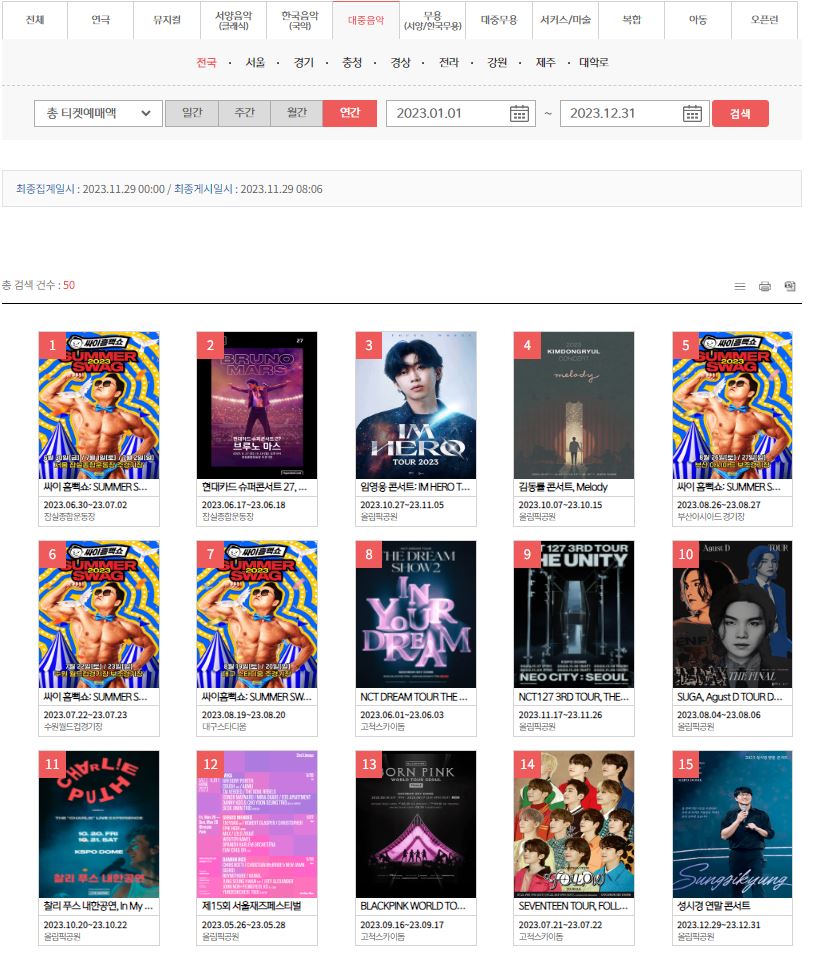Image resolution: width=822 pixels, height=953 pixels.
Task: Switch to list view with the lines icon
Action: (740, 286)
